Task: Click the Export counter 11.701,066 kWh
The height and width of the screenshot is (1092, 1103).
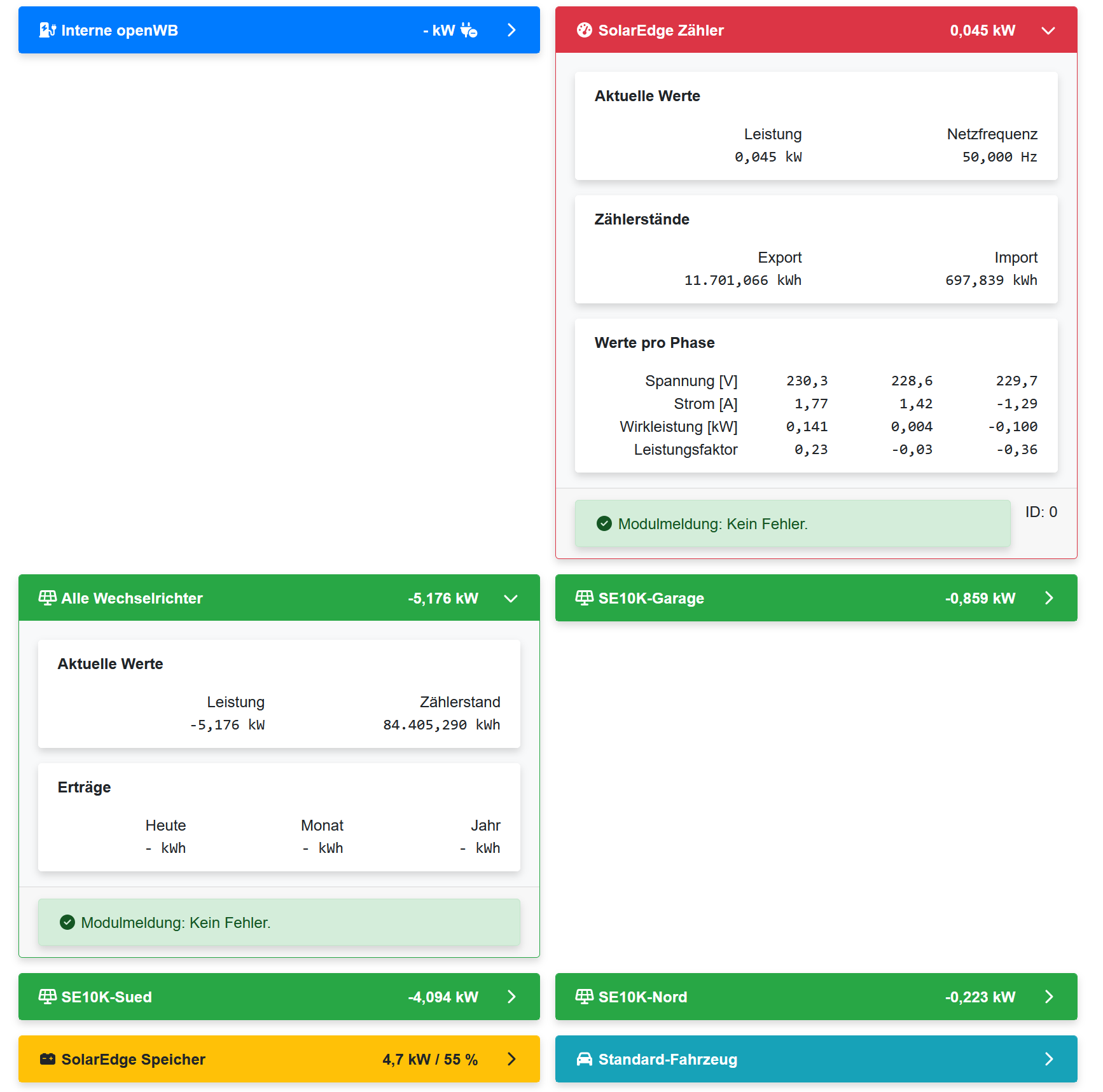Action: point(742,280)
